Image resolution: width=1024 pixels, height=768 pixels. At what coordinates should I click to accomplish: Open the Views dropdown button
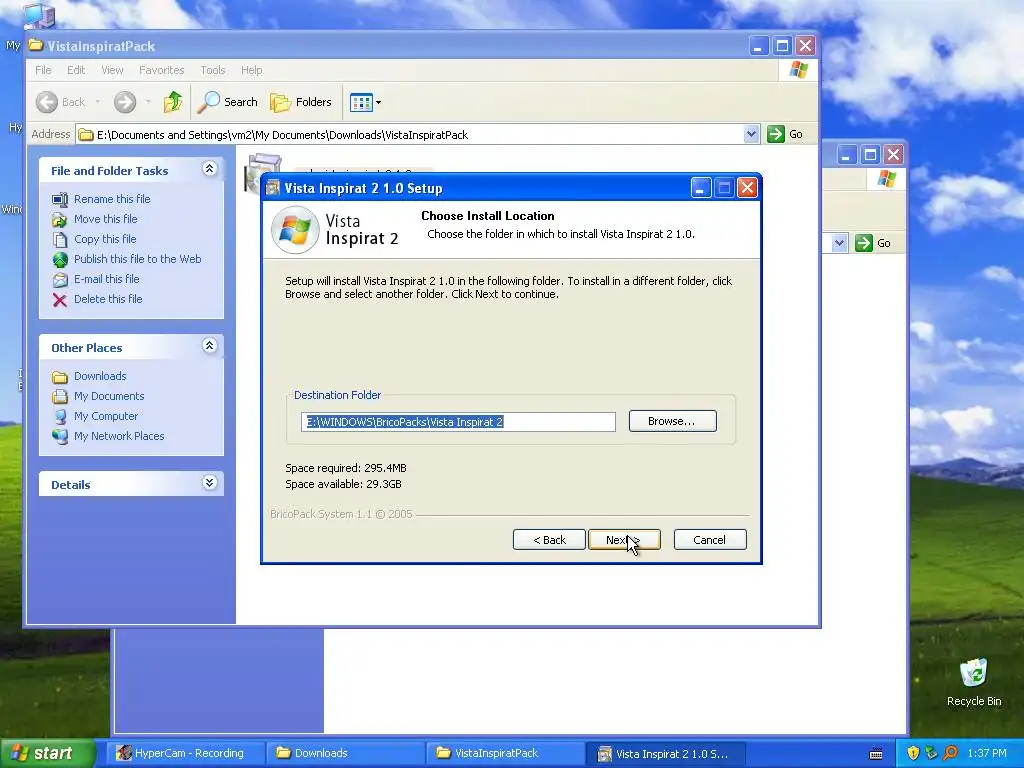coord(365,102)
